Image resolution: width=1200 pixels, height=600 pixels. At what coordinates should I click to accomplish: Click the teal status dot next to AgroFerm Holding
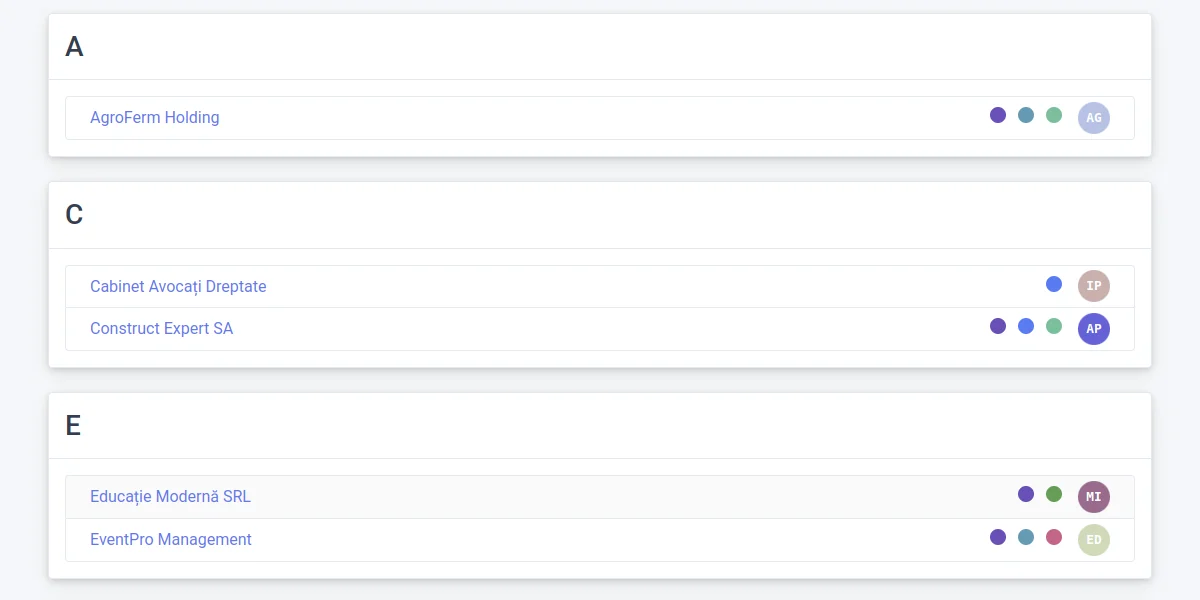pyautogui.click(x=1026, y=114)
